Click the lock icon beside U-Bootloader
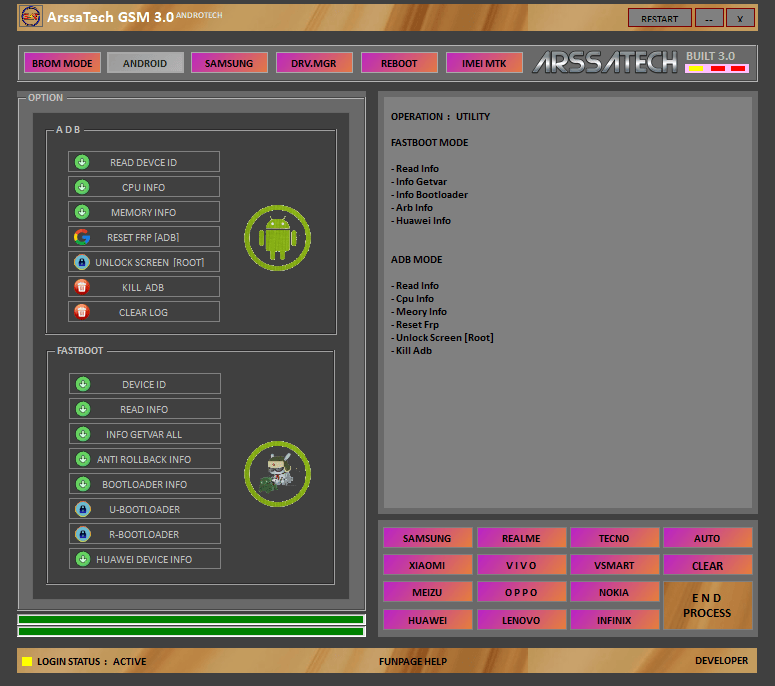This screenshot has width=775, height=686. tap(83, 509)
